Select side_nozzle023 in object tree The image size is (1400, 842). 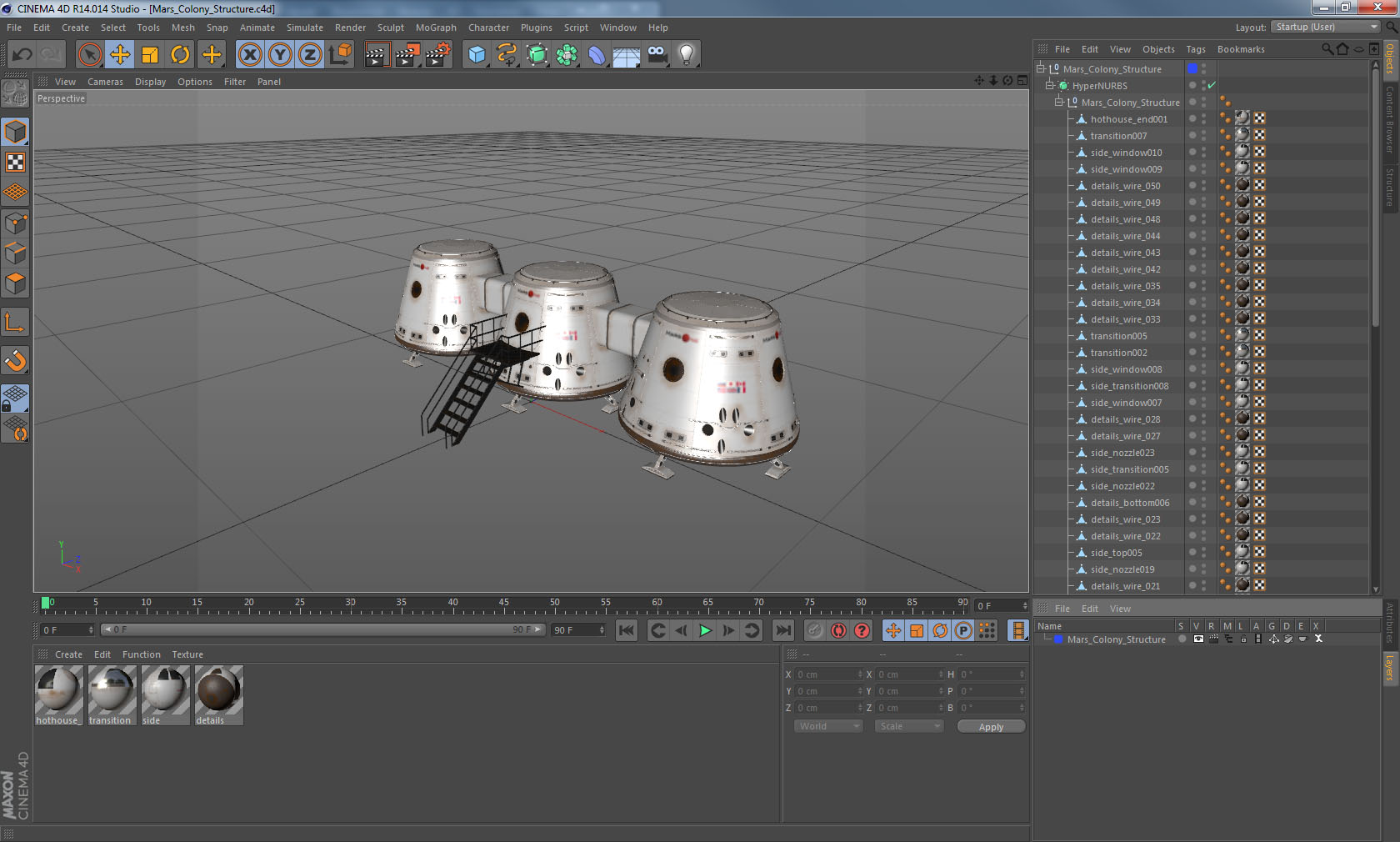click(1122, 453)
